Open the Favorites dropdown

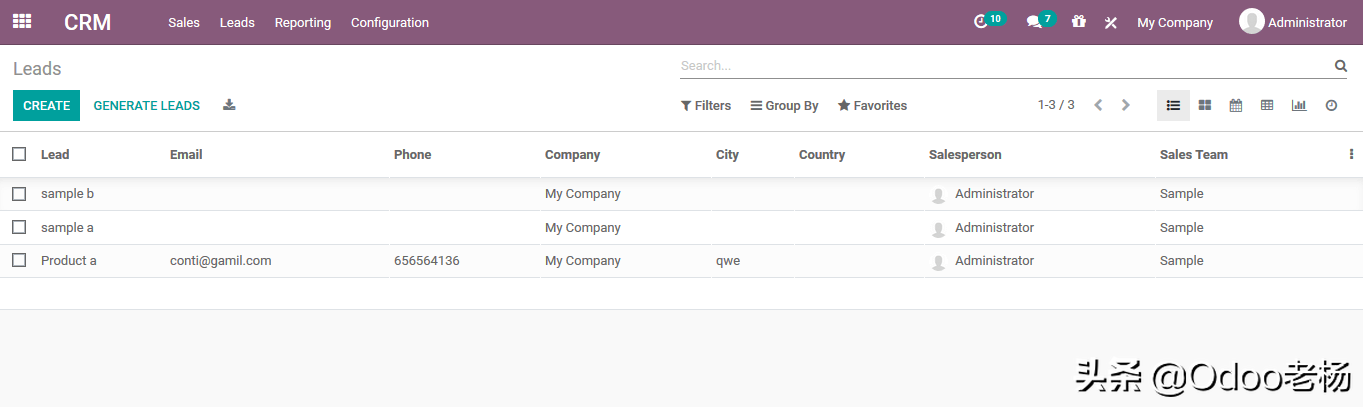click(x=872, y=105)
